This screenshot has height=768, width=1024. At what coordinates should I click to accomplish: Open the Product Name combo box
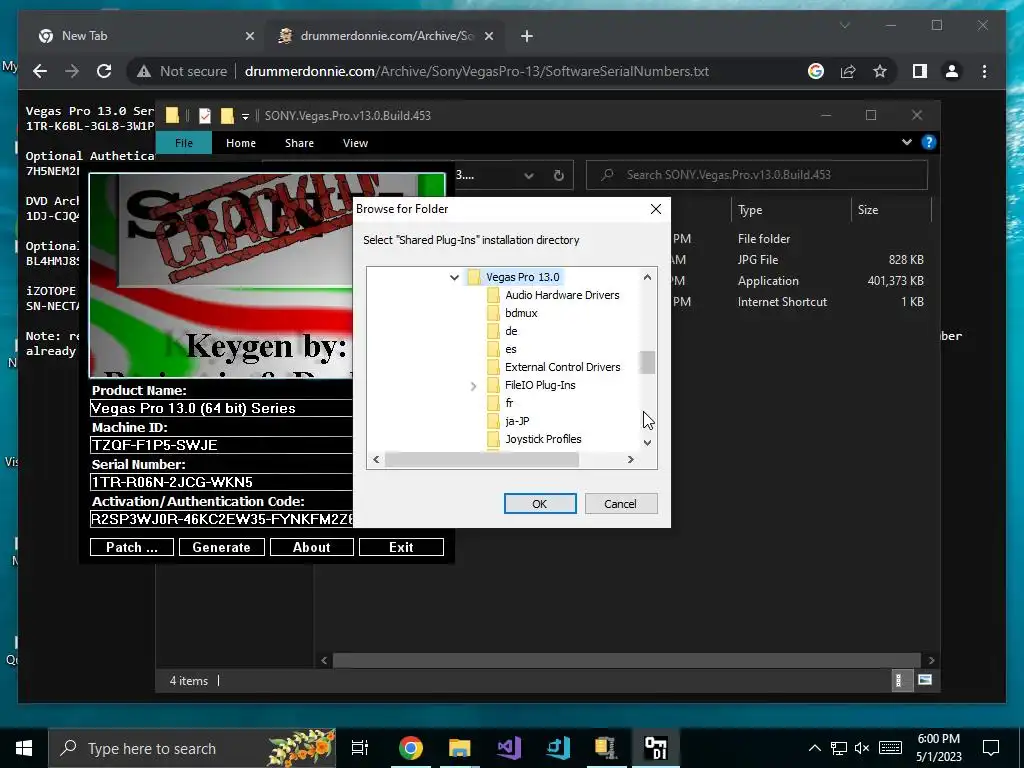click(221, 408)
